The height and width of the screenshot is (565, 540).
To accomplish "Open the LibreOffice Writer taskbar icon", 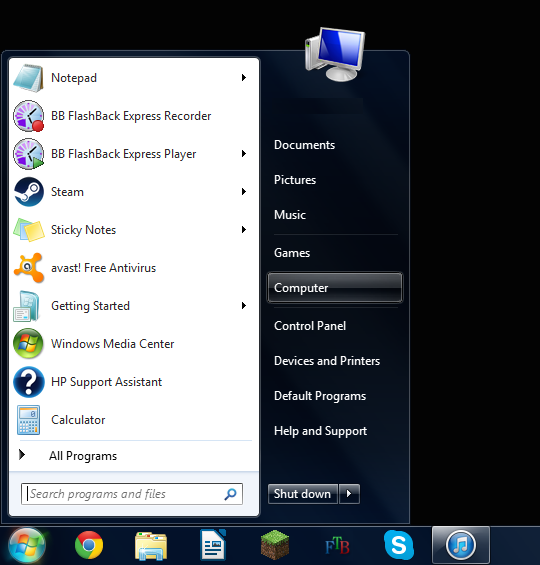I will point(213,545).
